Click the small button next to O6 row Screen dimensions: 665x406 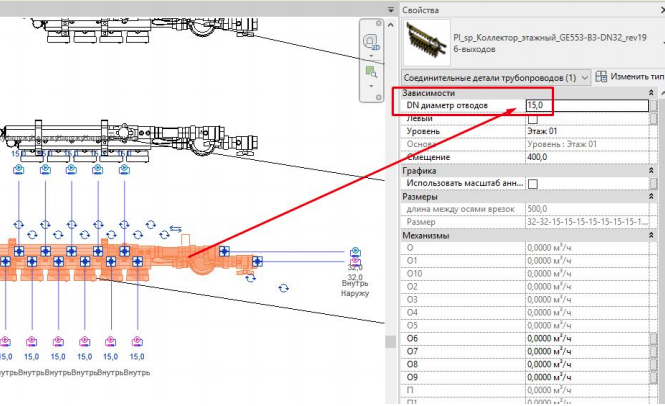coord(654,338)
